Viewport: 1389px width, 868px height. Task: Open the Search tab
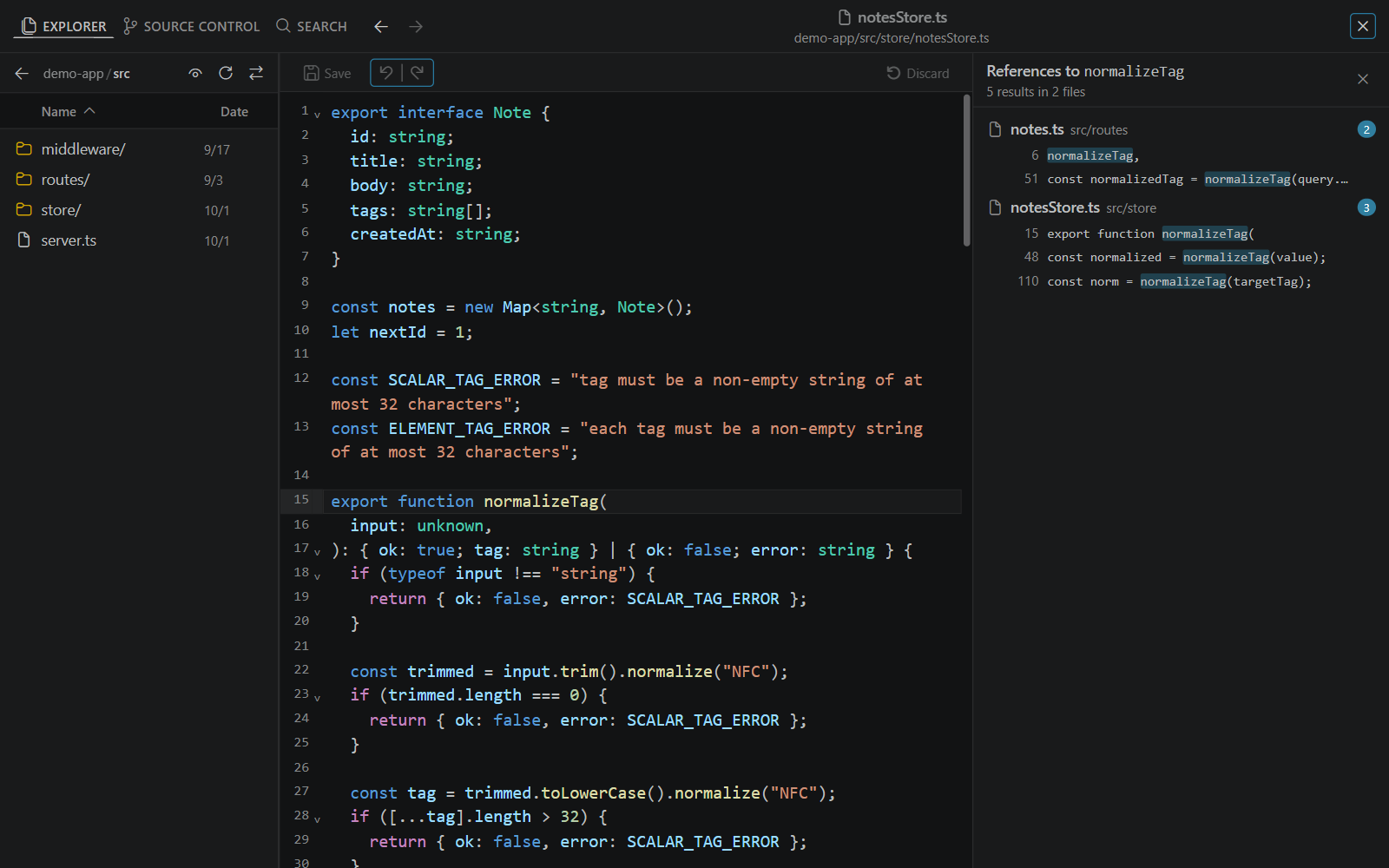point(312,26)
